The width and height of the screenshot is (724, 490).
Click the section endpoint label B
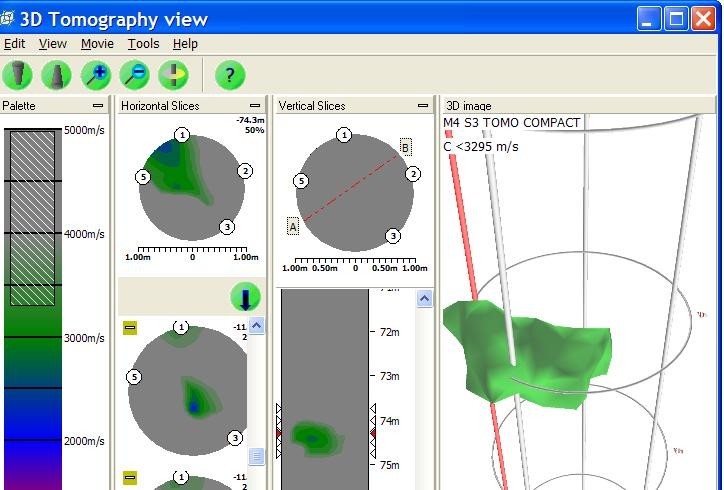pos(405,148)
